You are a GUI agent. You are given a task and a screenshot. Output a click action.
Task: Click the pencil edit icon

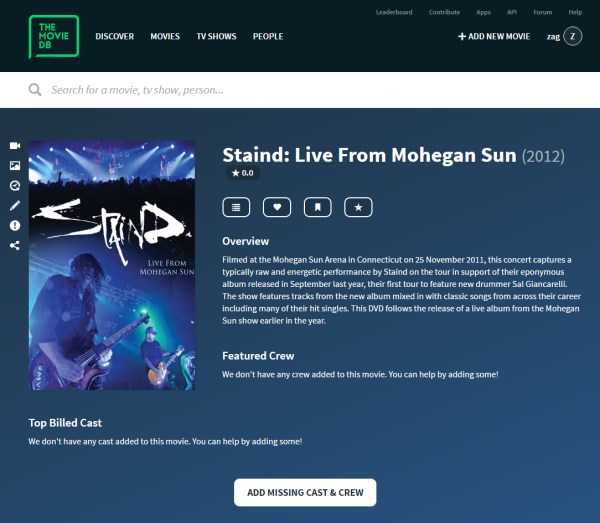tap(15, 205)
